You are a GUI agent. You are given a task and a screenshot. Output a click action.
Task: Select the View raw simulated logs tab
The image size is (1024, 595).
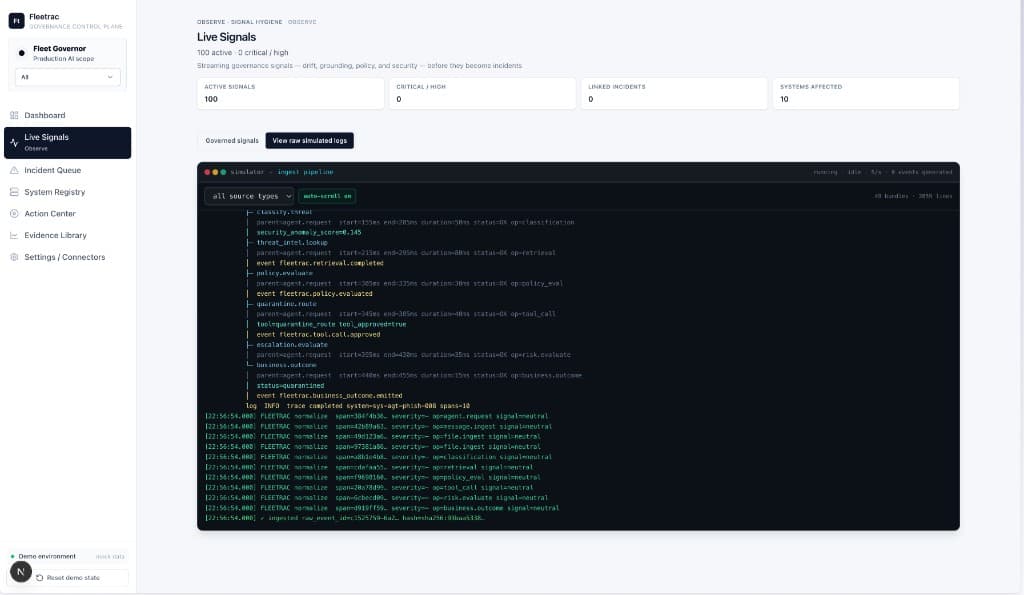(x=310, y=140)
